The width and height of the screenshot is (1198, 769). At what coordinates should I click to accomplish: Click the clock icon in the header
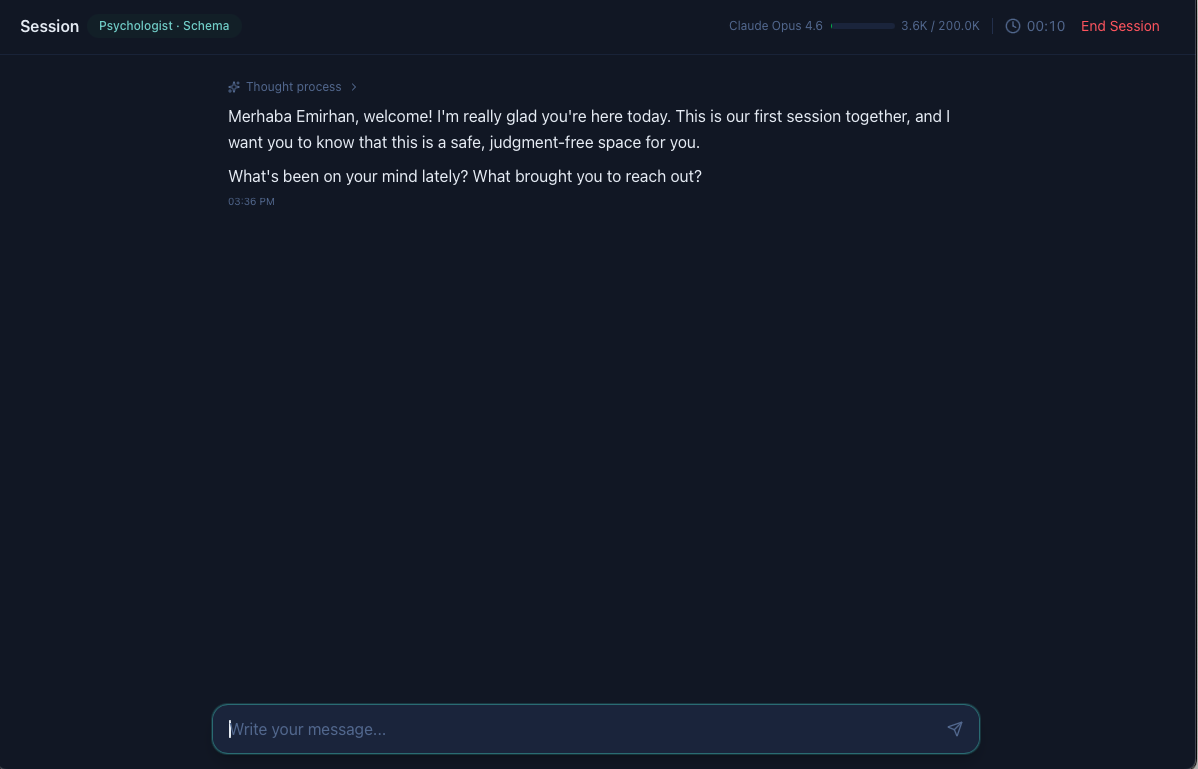pyautogui.click(x=1013, y=26)
